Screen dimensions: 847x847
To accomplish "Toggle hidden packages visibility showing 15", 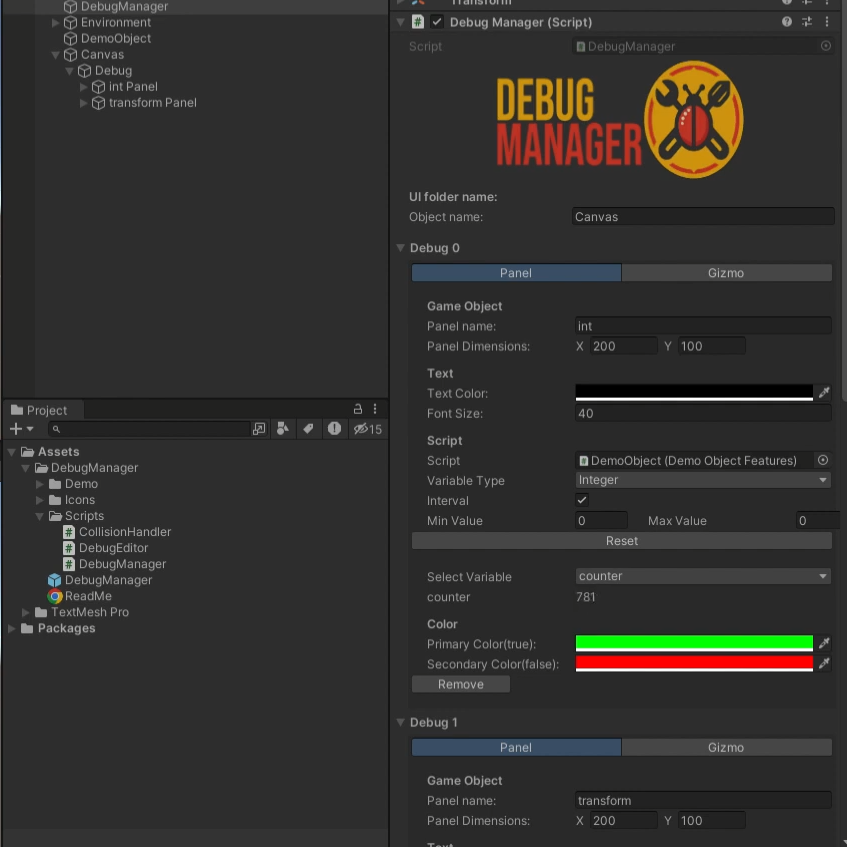I will point(367,429).
